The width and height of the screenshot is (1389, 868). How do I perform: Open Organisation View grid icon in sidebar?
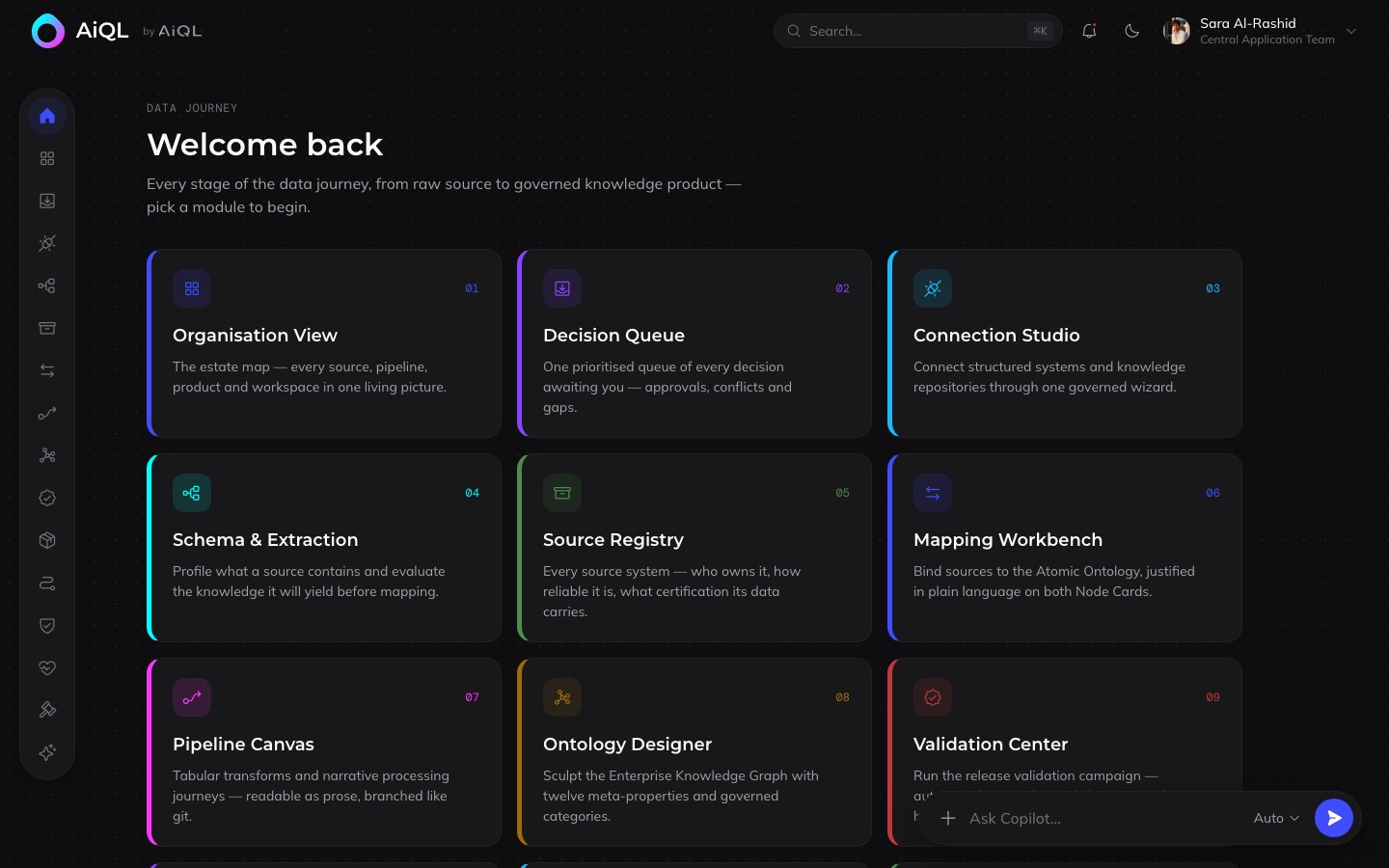(47, 158)
